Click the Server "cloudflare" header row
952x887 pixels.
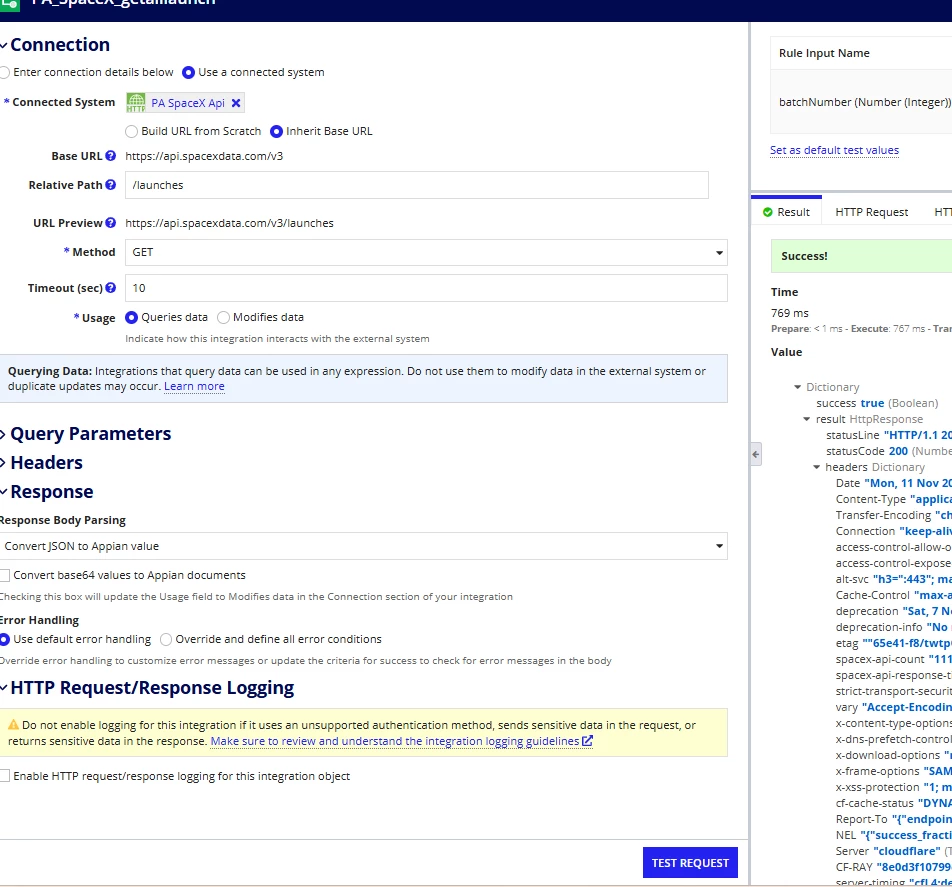pos(894,851)
